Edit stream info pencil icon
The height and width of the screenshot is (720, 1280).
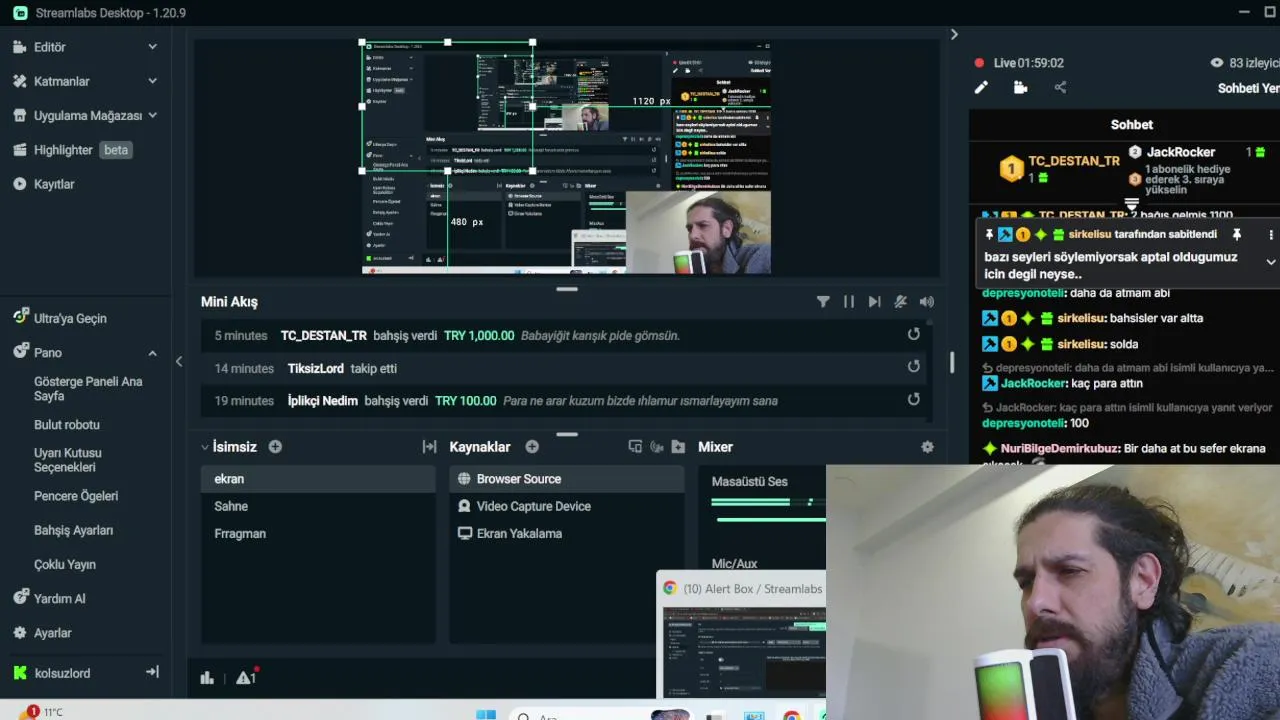point(981,88)
